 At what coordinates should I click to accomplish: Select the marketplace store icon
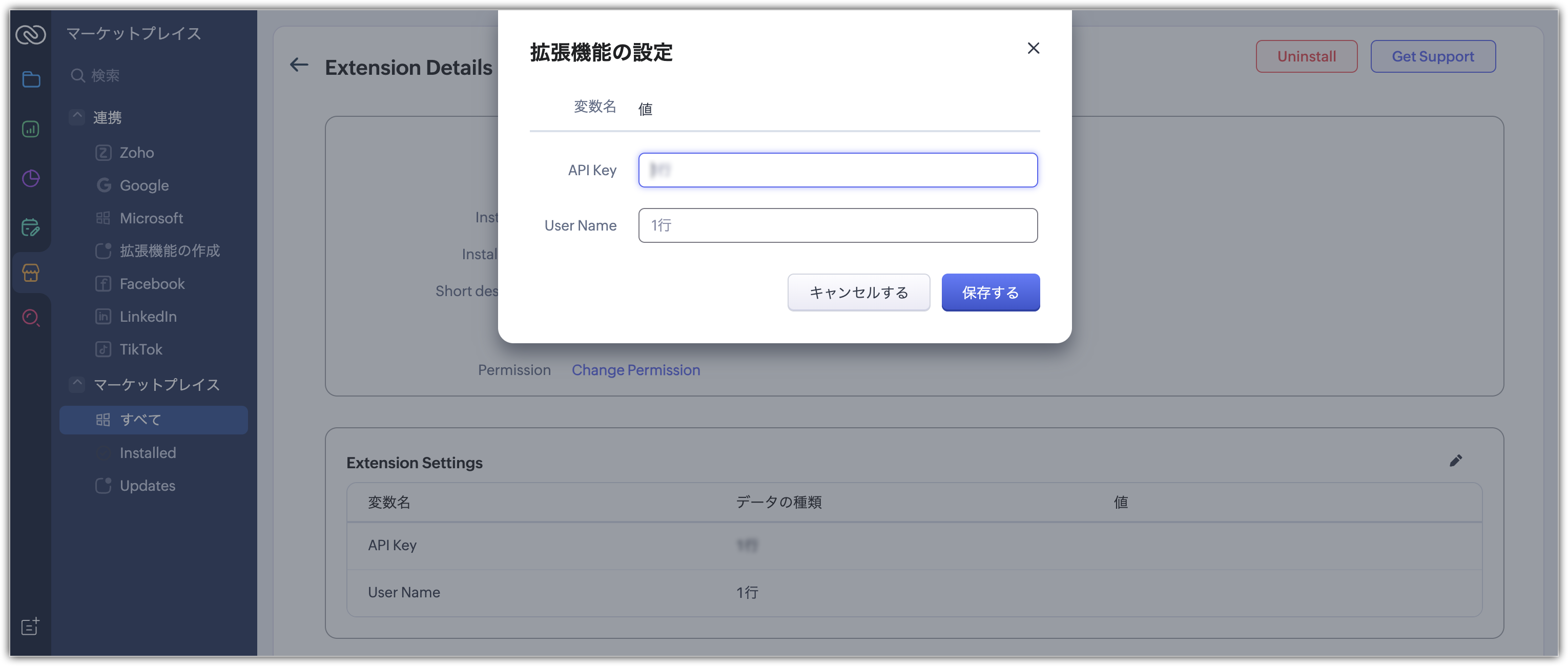click(31, 273)
